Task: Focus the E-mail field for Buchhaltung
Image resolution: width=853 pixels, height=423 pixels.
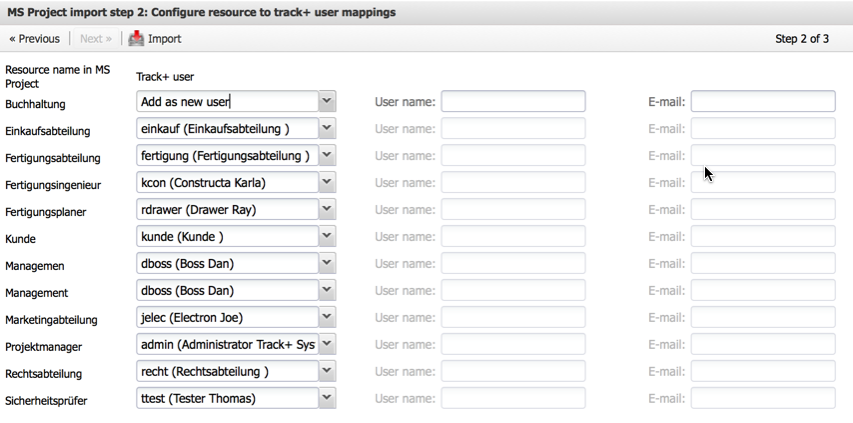Action: [x=763, y=101]
